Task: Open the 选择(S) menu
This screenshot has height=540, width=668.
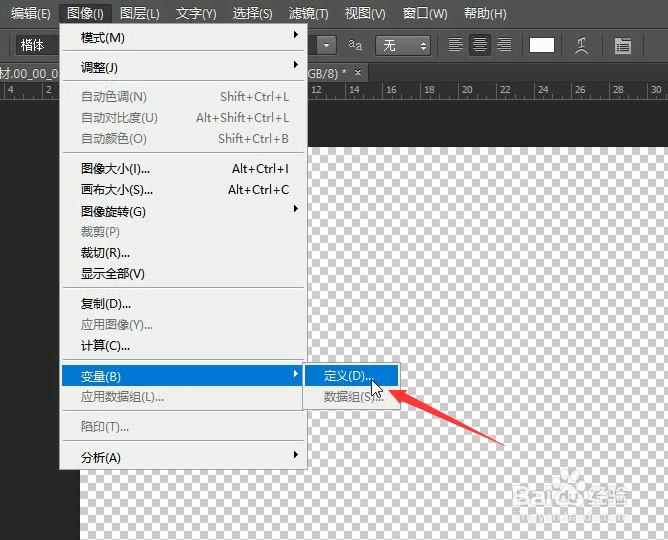Action: coord(252,14)
